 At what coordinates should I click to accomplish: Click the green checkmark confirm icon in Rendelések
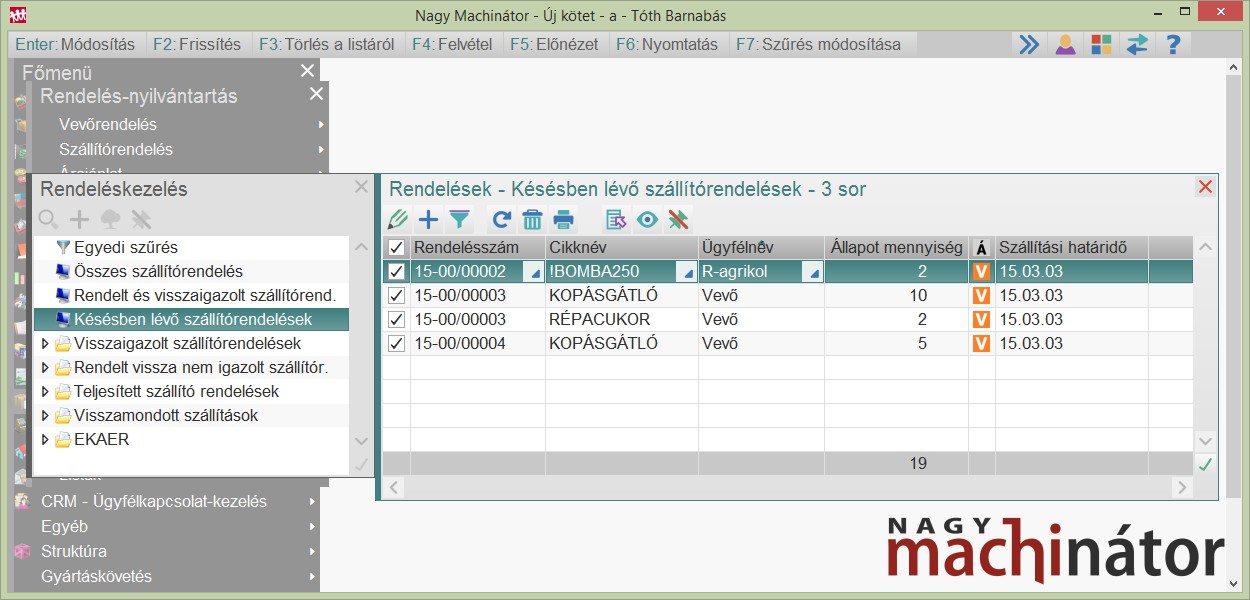[1205, 464]
